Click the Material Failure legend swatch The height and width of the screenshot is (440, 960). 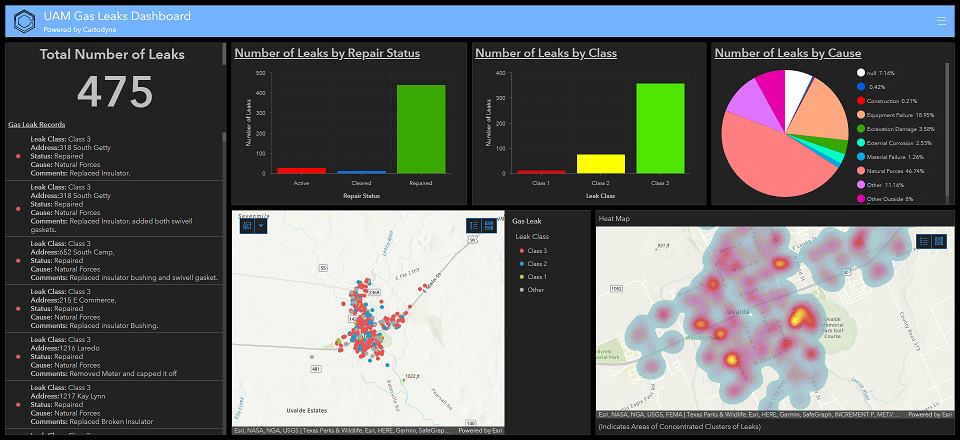861,157
